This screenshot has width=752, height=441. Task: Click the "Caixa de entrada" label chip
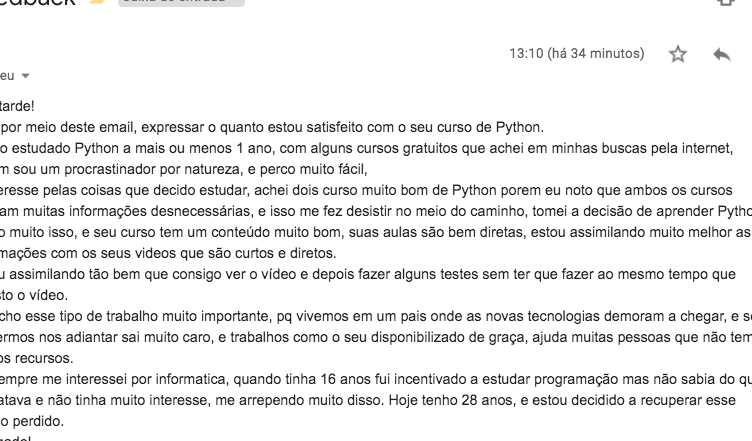(181, 2)
